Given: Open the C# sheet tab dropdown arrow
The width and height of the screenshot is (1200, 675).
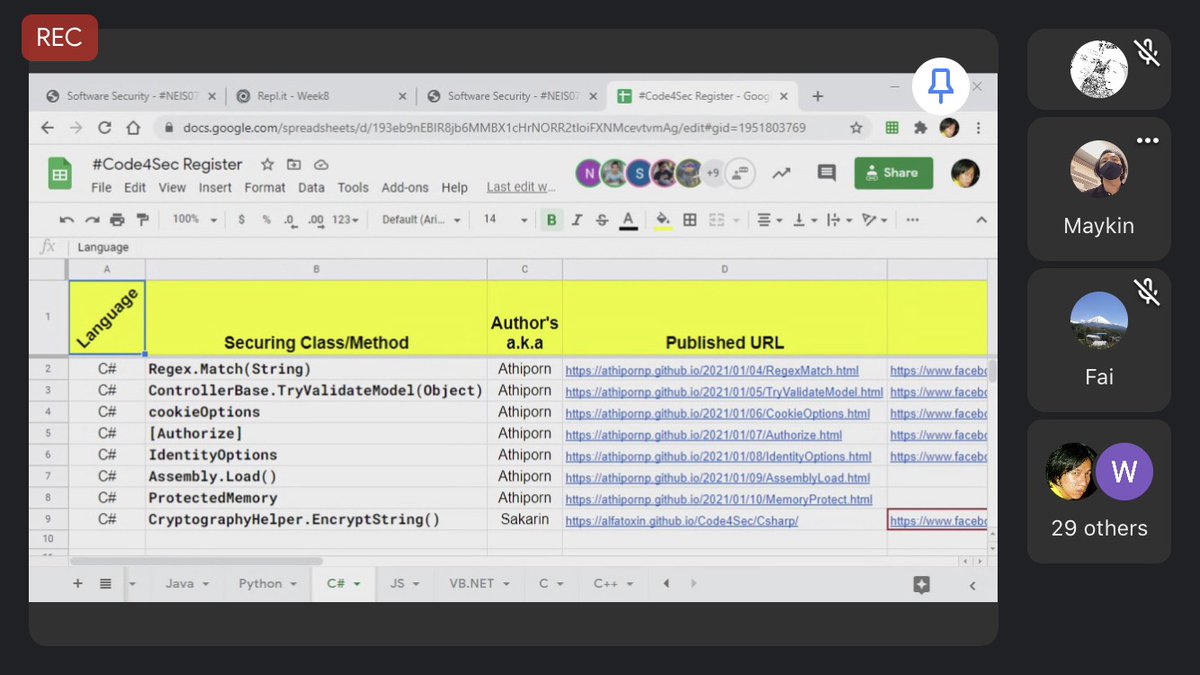Looking at the screenshot, I should [x=357, y=584].
